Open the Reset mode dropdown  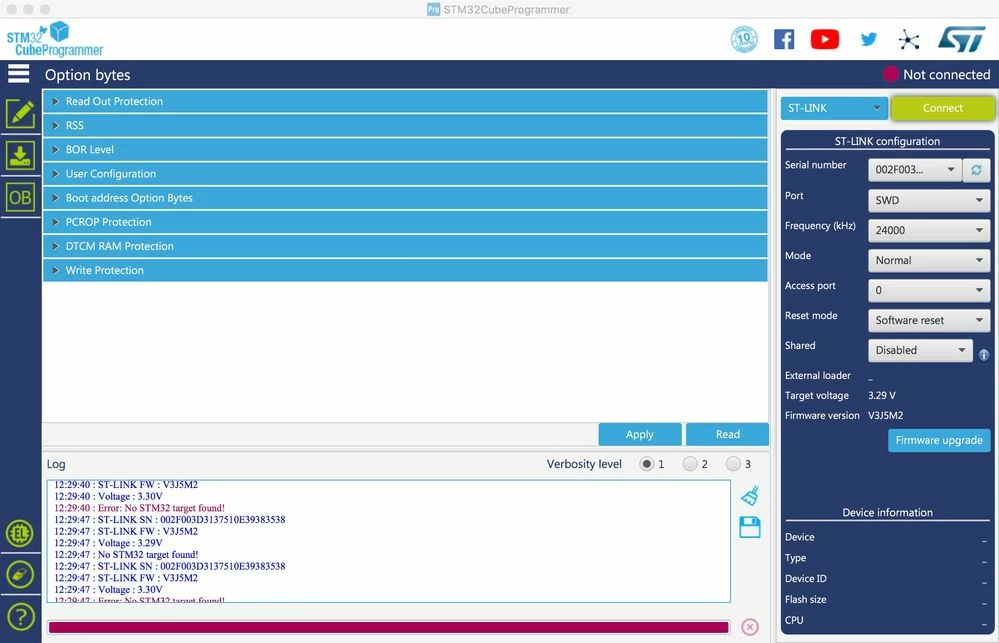[x=929, y=320]
